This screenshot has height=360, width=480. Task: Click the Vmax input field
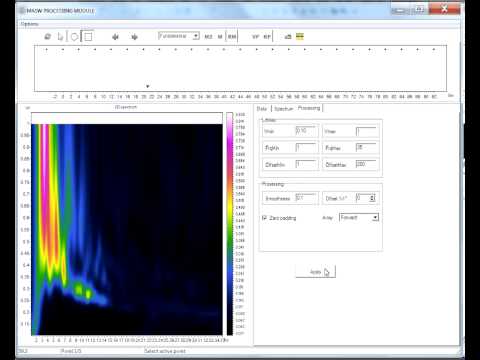tap(366, 131)
